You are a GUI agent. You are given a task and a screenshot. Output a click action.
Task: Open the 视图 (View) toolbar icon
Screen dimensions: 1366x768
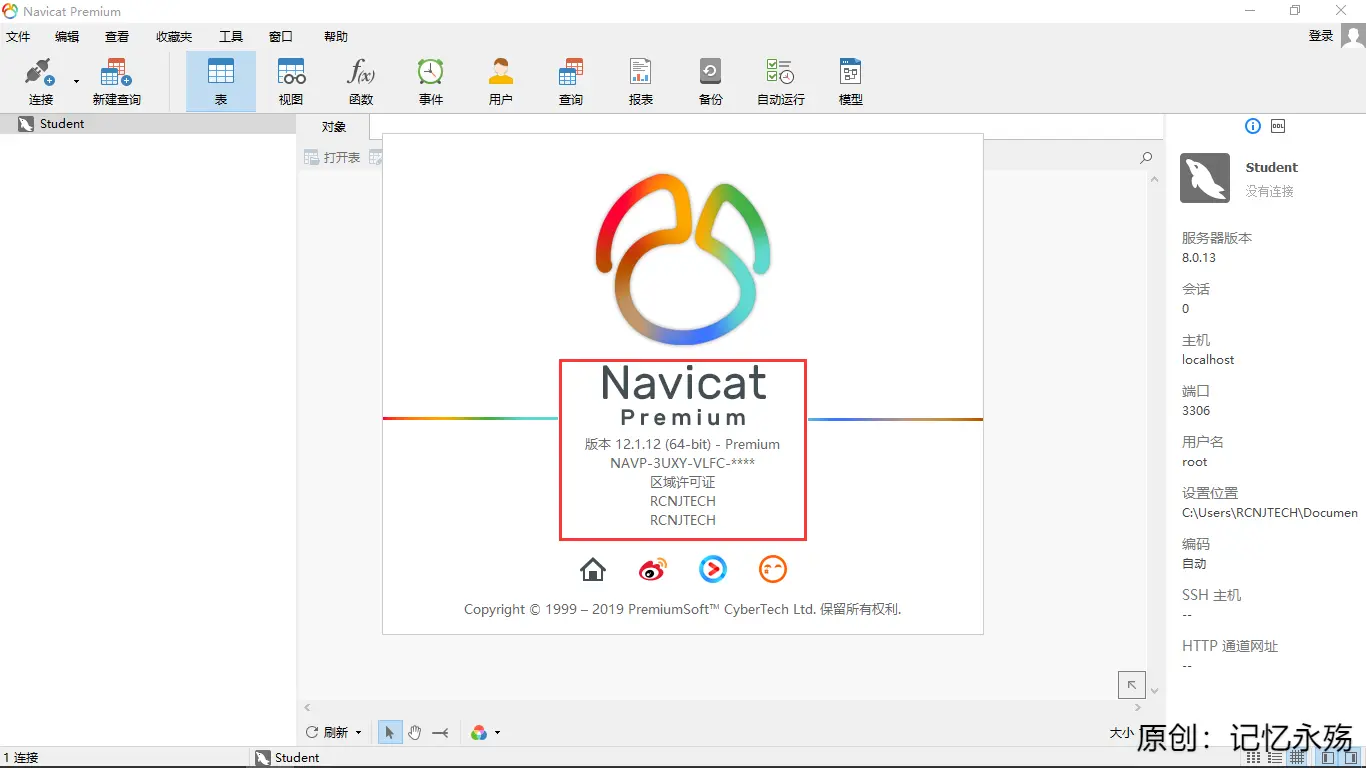click(291, 82)
